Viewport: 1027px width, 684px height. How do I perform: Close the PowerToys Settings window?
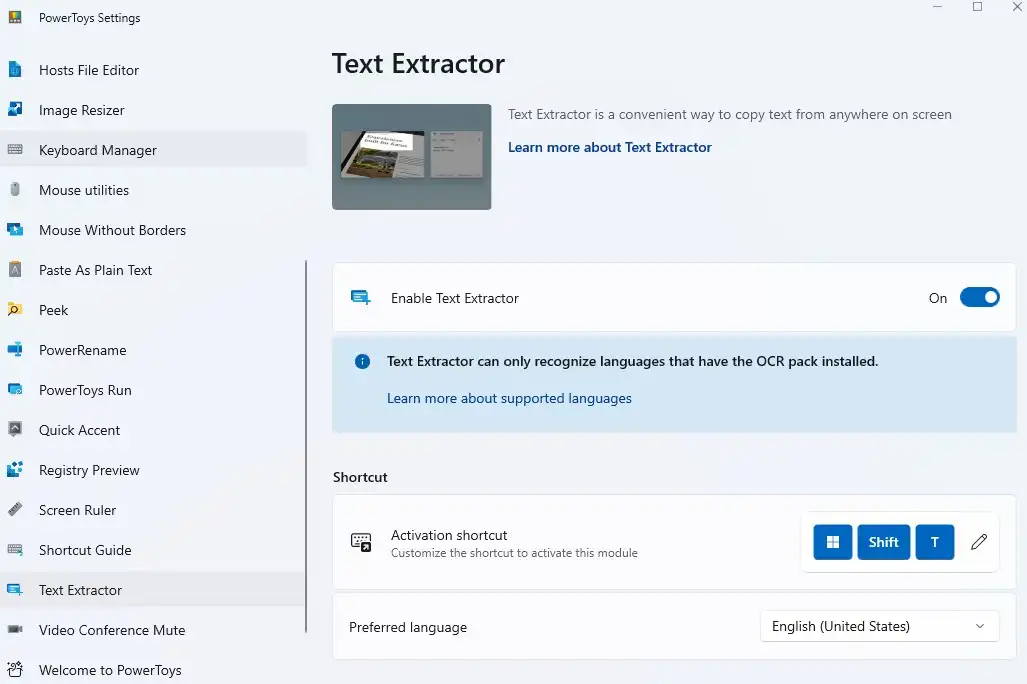[1017, 7]
